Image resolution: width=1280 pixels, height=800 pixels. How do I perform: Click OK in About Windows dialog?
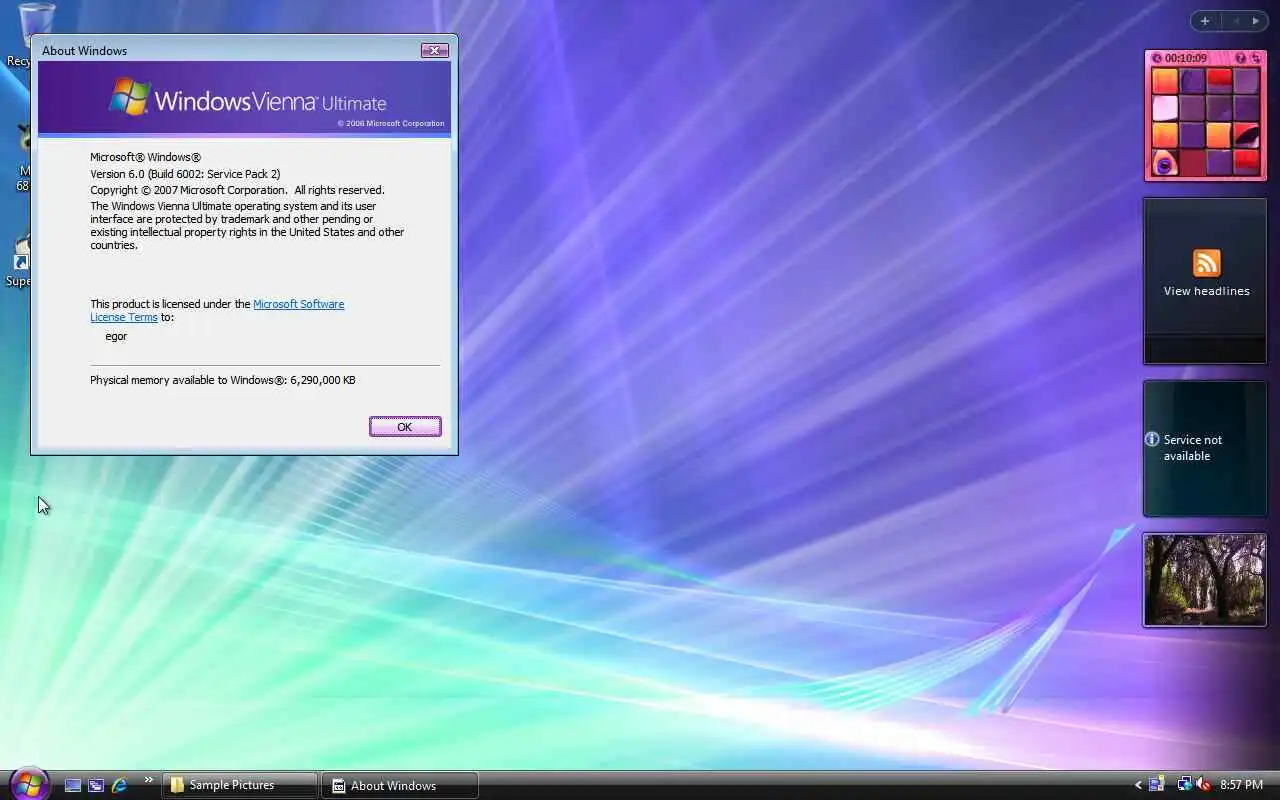[x=405, y=427]
